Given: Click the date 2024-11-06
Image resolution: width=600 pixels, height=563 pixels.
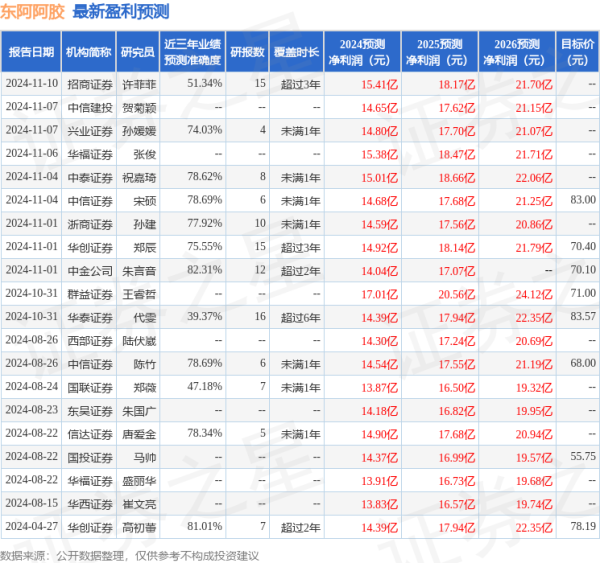Looking at the screenshot, I should [32, 153].
